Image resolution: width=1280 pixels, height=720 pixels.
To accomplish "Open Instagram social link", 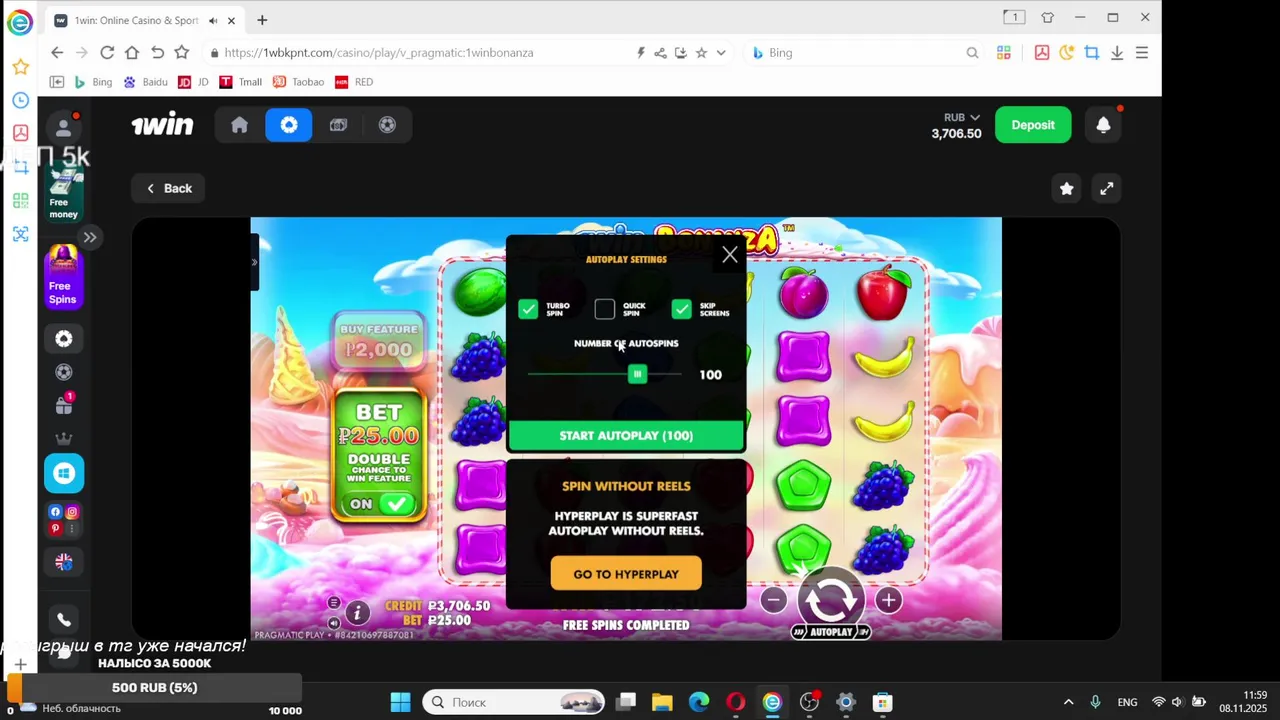I will (72, 512).
